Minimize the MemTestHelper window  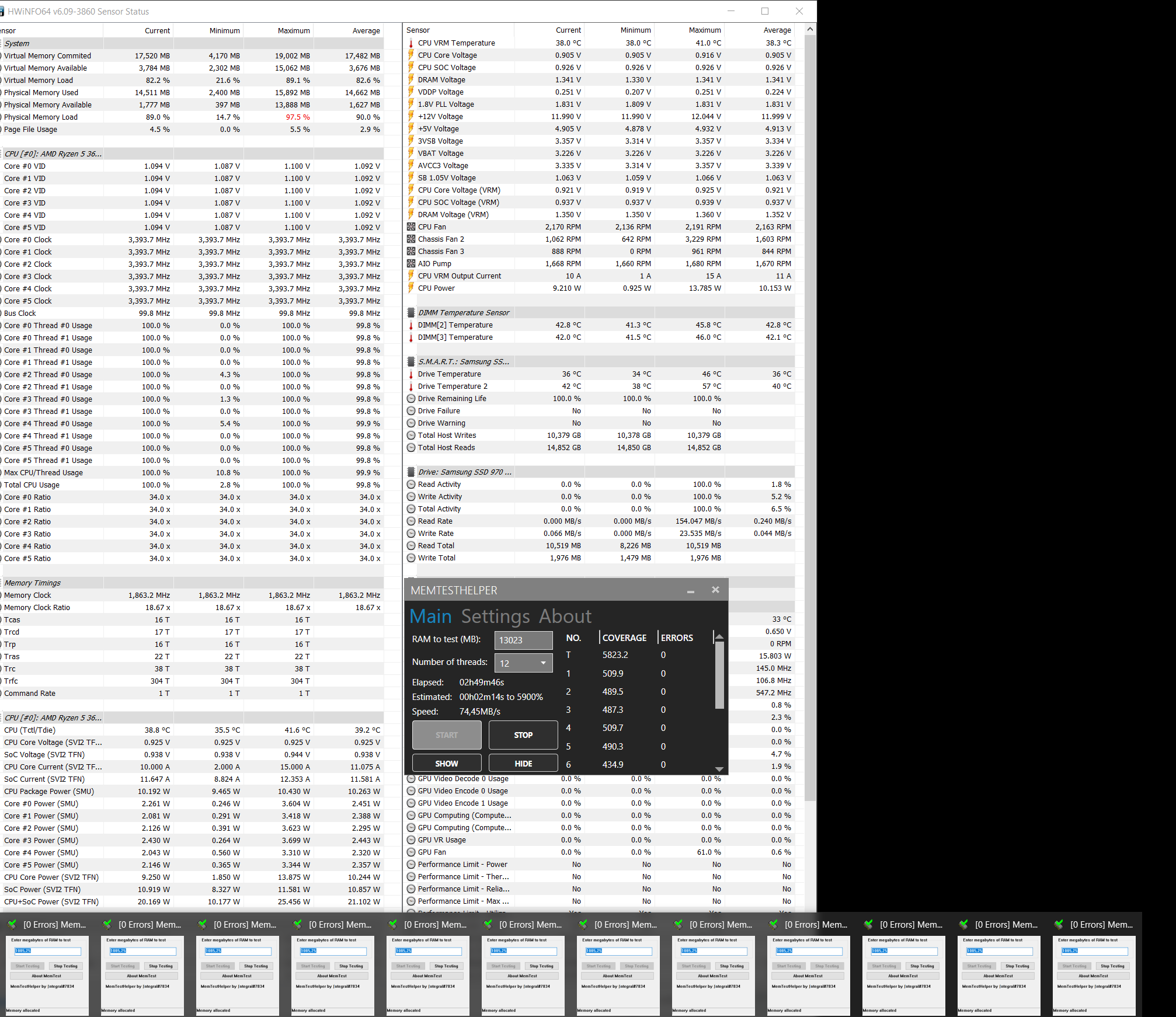(691, 591)
